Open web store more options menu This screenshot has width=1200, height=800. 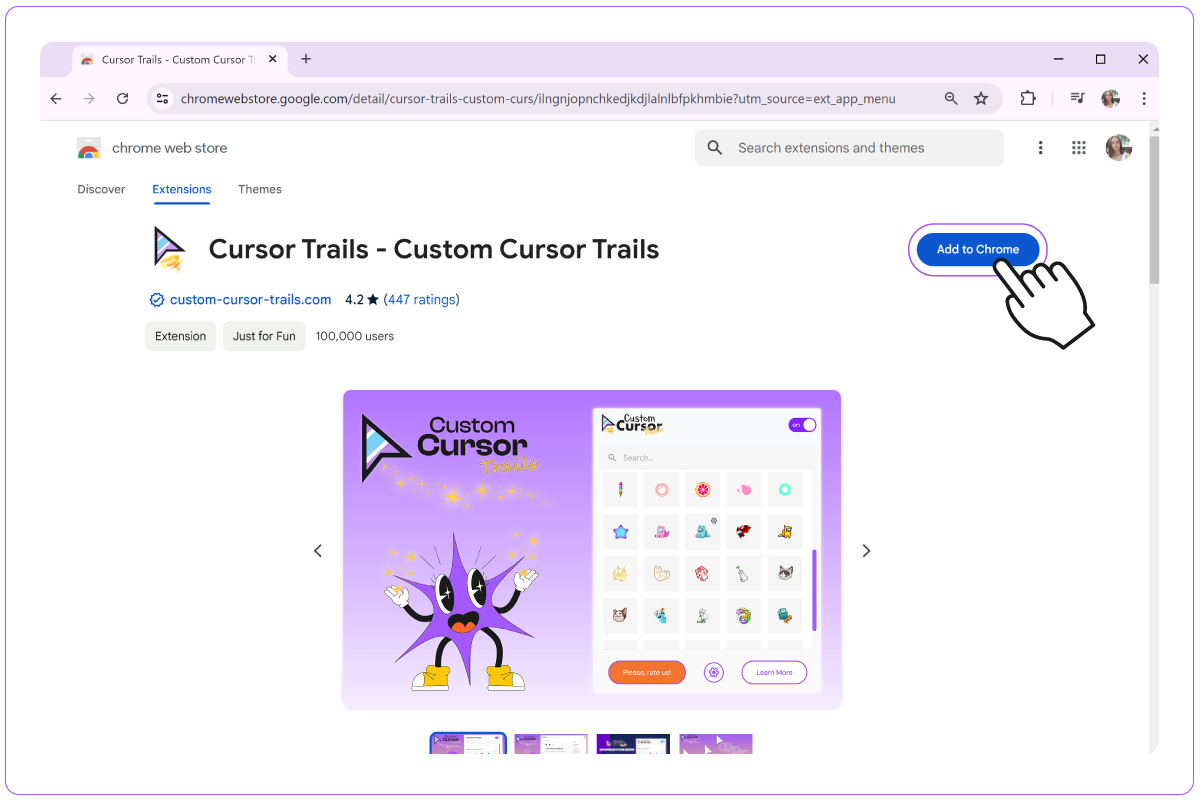coord(1040,148)
